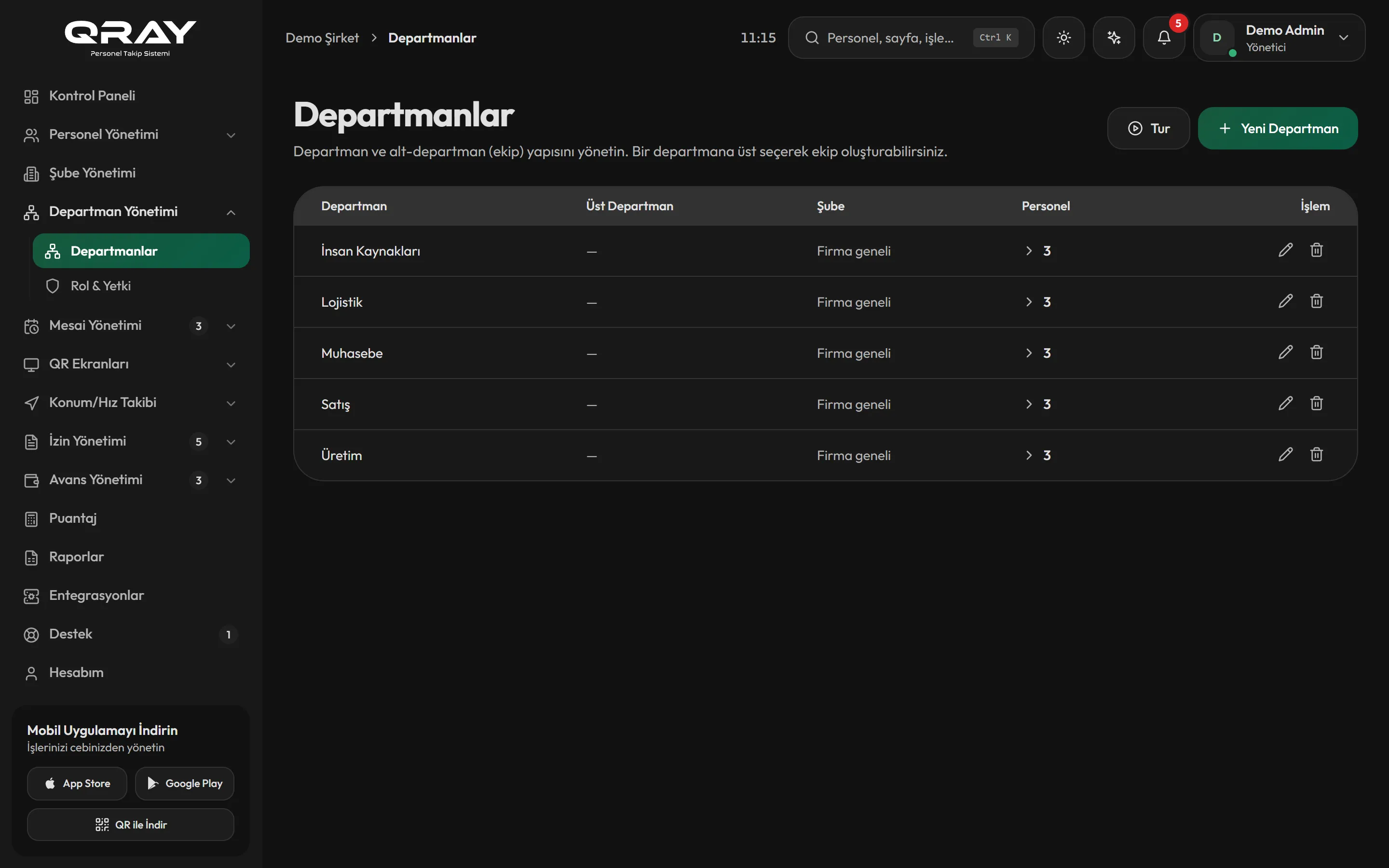Expand personnel list for Muhasebe
This screenshot has height=868, width=1389.
pyautogui.click(x=1029, y=353)
